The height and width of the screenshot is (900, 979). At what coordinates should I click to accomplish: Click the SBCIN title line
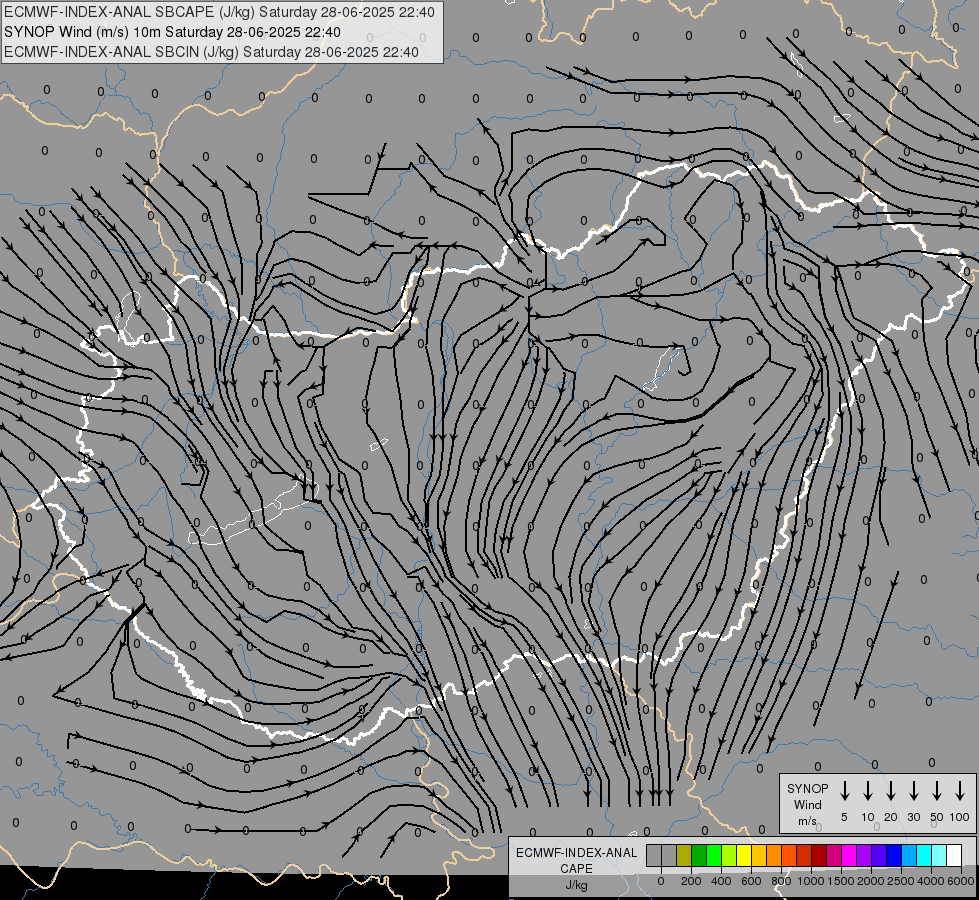pos(211,52)
